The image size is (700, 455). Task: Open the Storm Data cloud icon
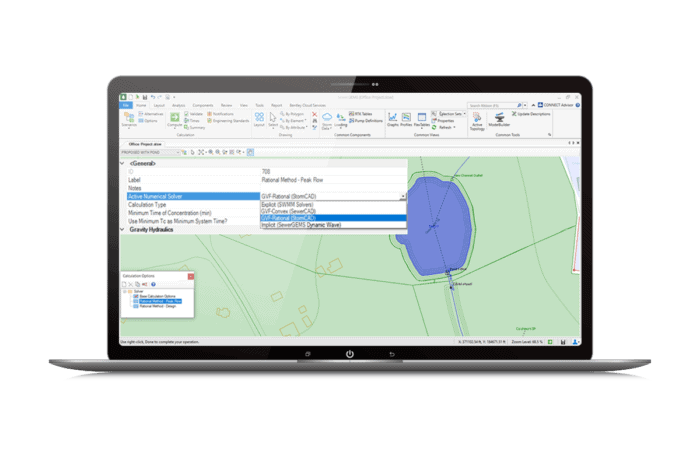tap(327, 120)
